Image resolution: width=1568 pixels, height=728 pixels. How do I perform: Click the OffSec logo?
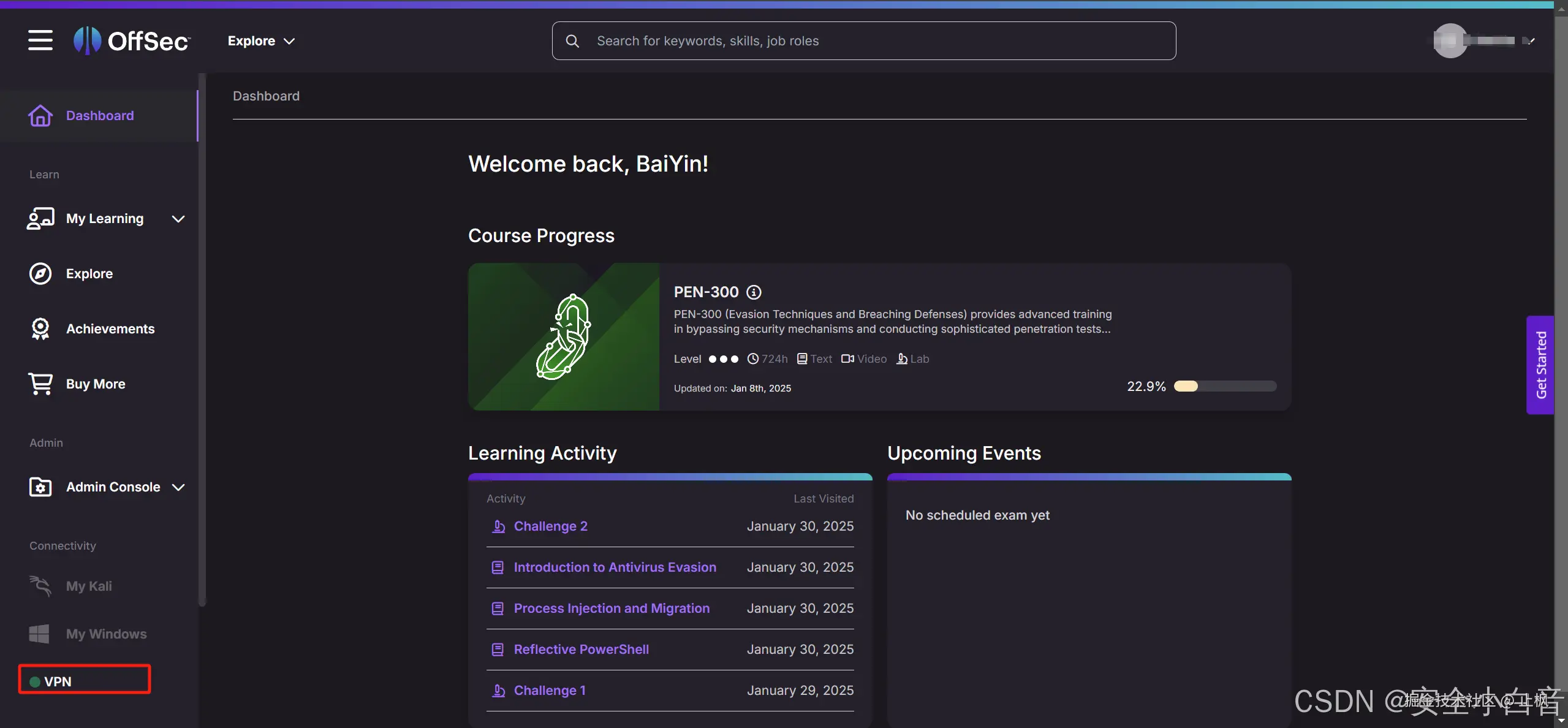(132, 41)
